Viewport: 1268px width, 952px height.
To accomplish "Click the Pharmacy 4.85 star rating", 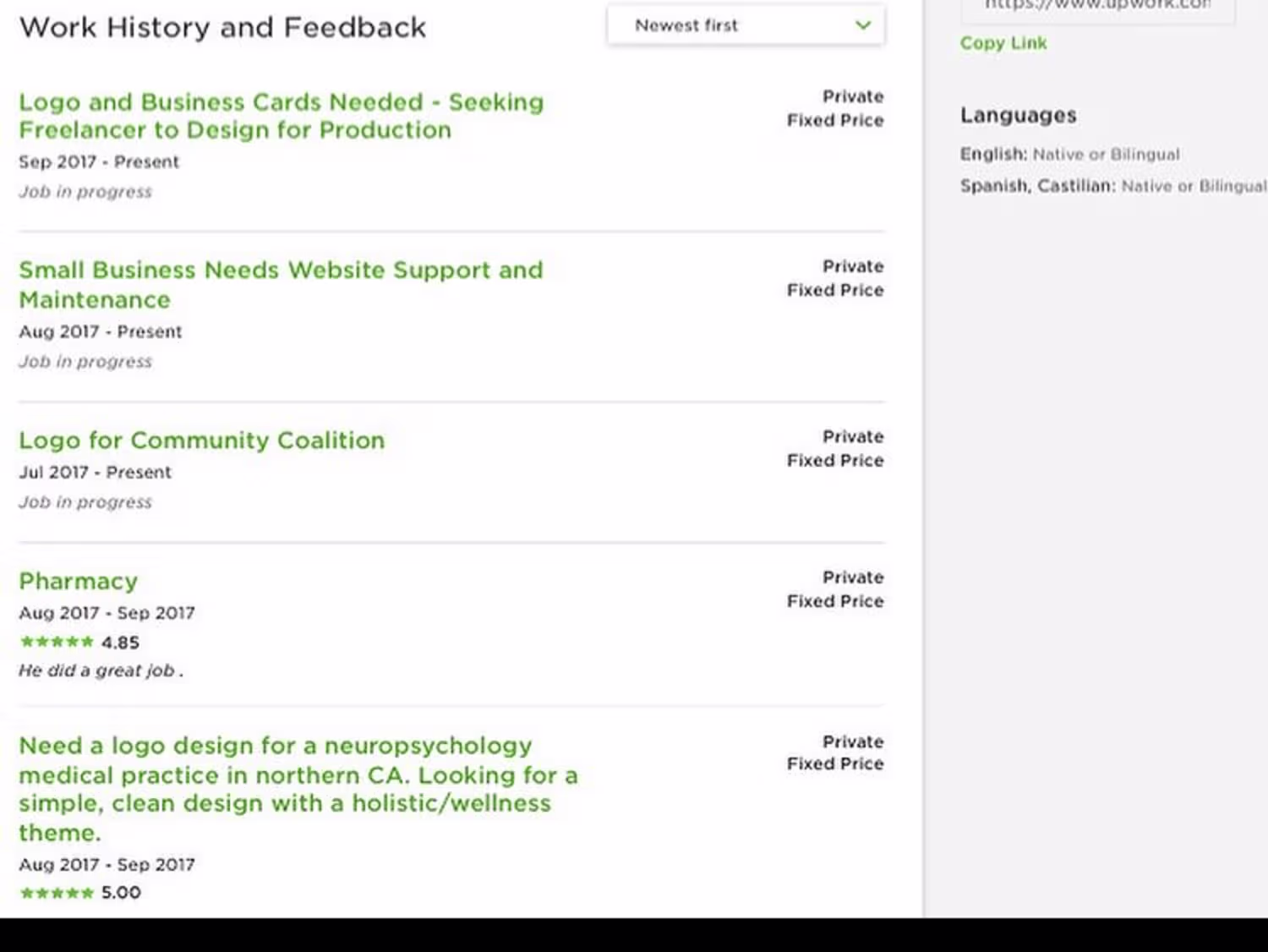I will (79, 643).
